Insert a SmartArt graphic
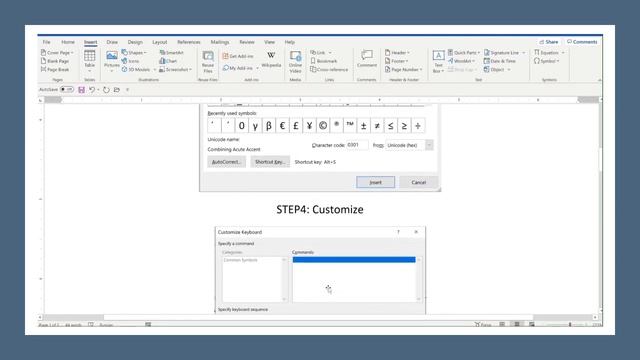The width and height of the screenshot is (640, 360). 171,53
